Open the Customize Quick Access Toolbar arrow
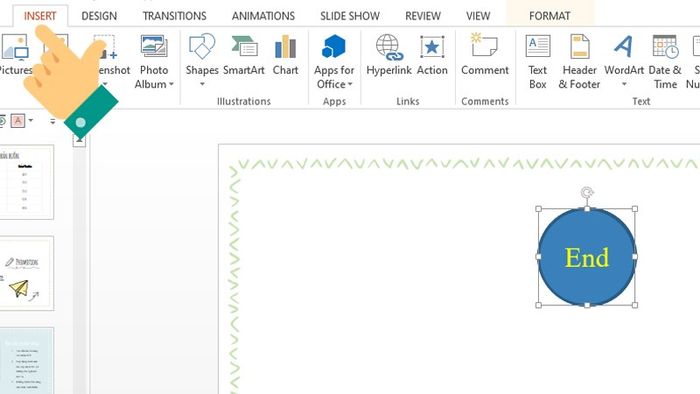Image resolution: width=700 pixels, height=394 pixels. coord(53,121)
